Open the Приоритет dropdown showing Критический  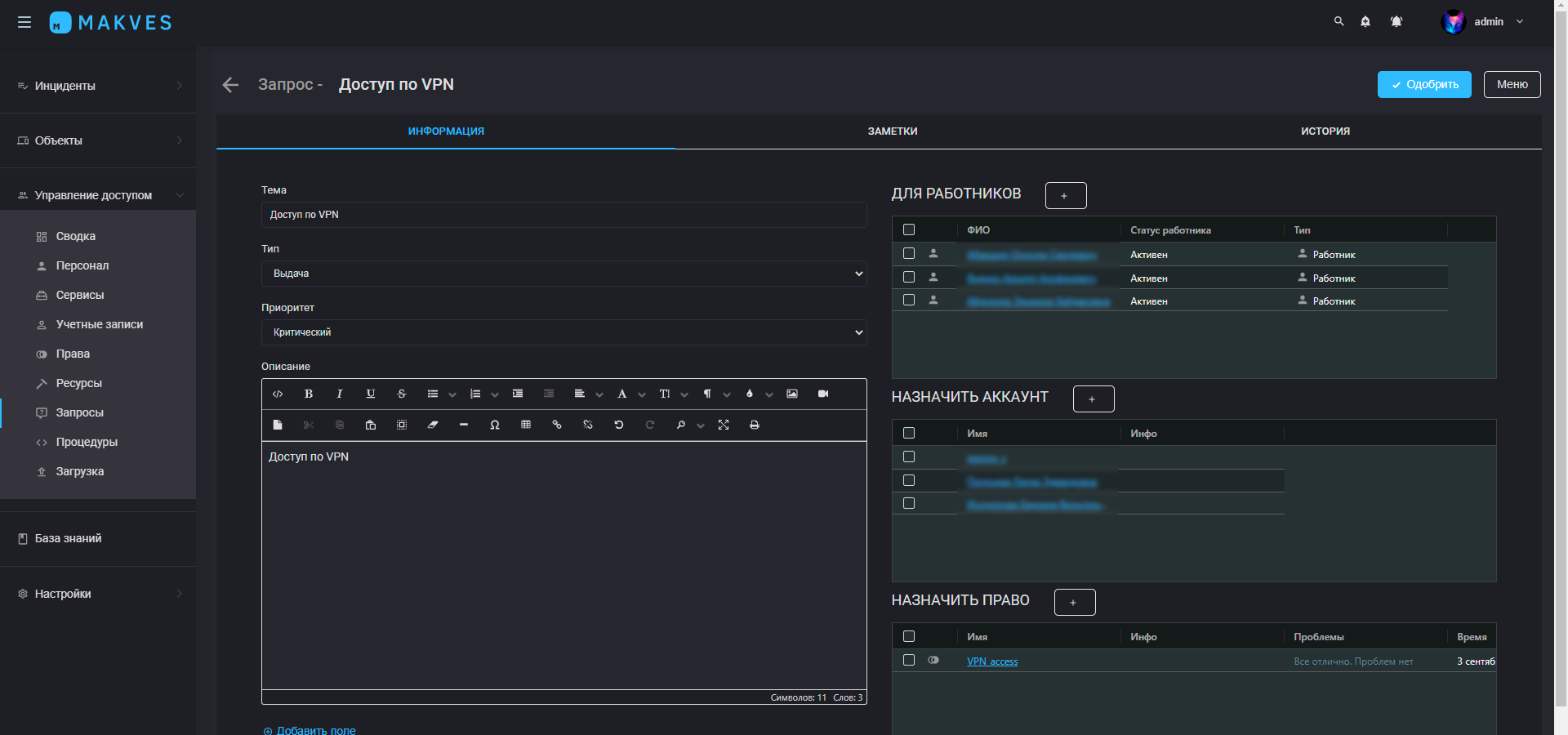pos(563,332)
